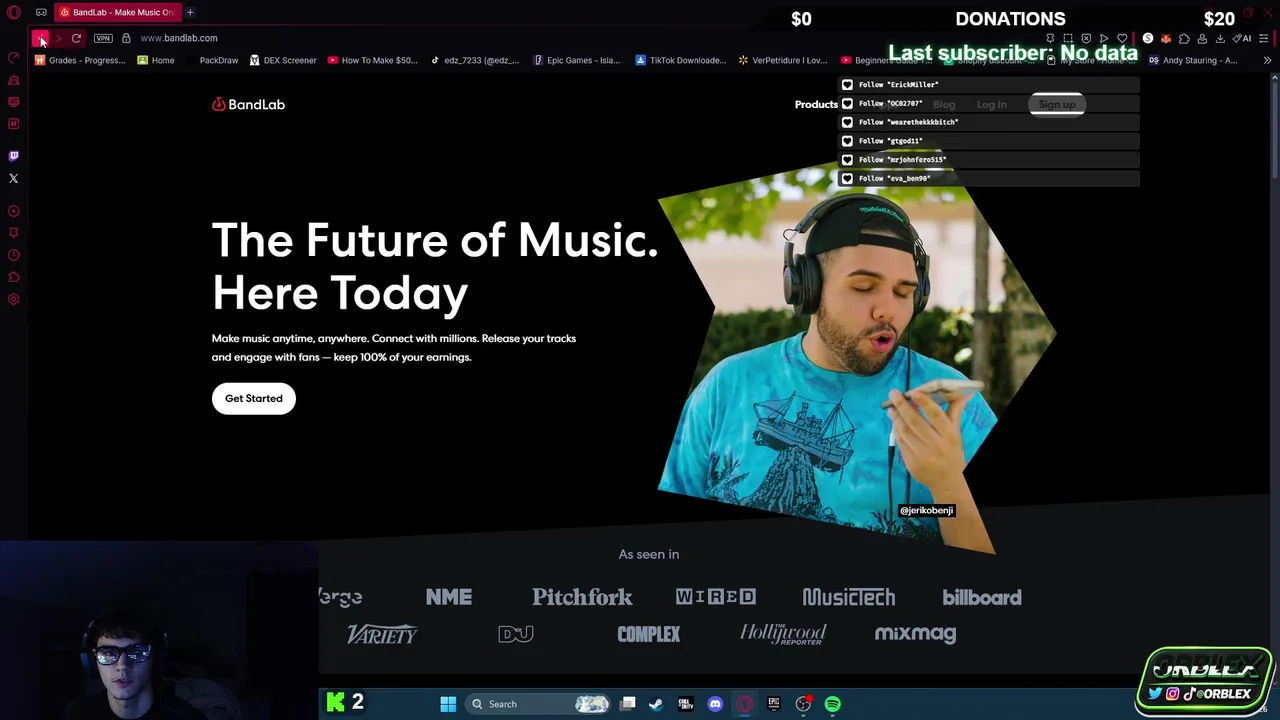Click the Complex press logo
The image size is (1280, 720).
[649, 634]
